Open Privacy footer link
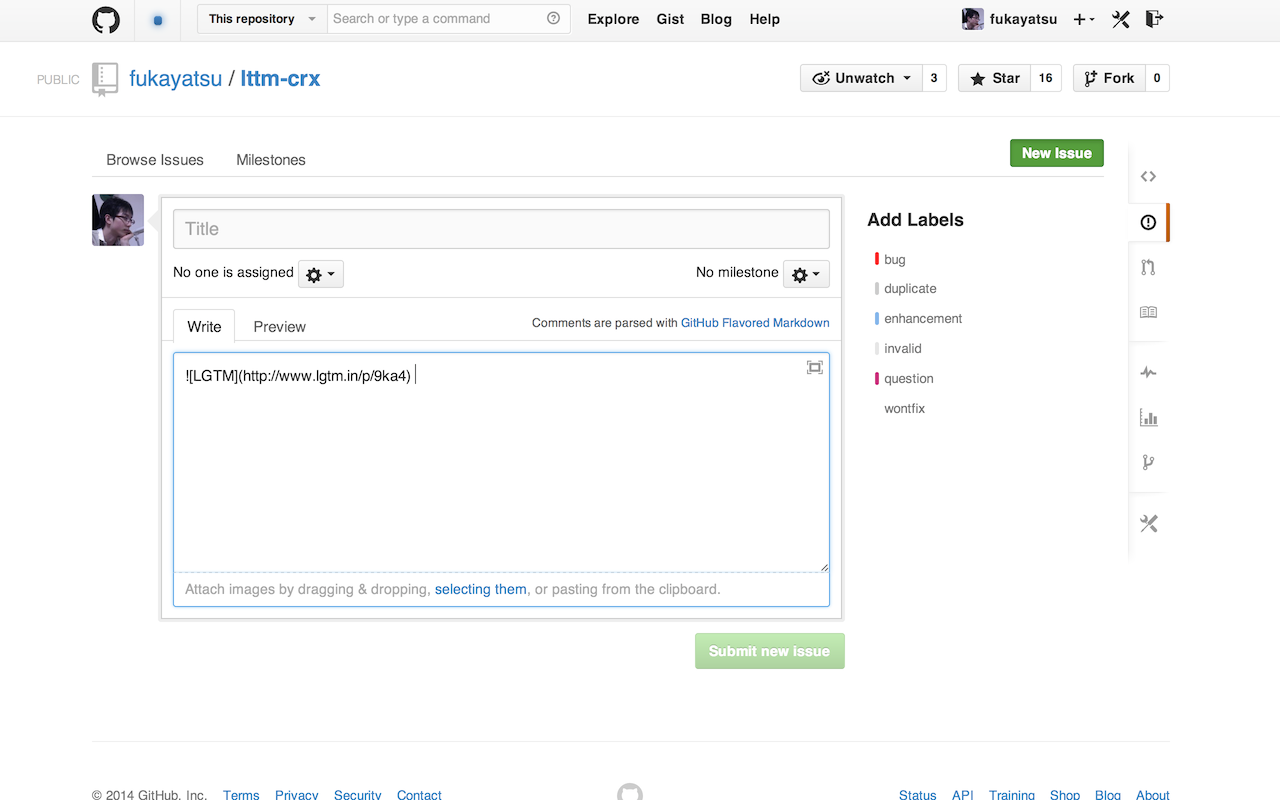The height and width of the screenshot is (800, 1280). click(296, 795)
